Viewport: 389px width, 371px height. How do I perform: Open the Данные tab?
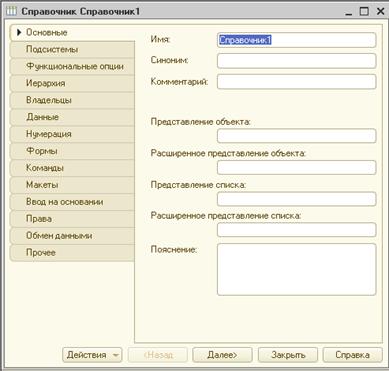[72, 117]
